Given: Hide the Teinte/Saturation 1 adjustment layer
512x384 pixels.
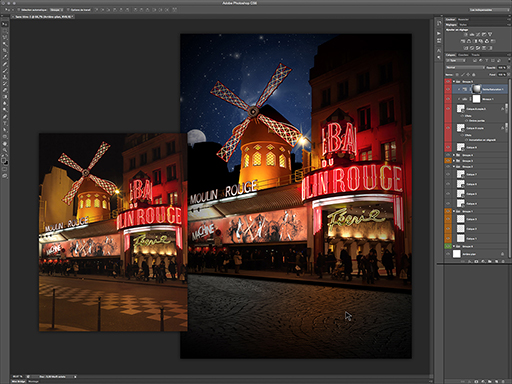Looking at the screenshot, I should 448,89.
